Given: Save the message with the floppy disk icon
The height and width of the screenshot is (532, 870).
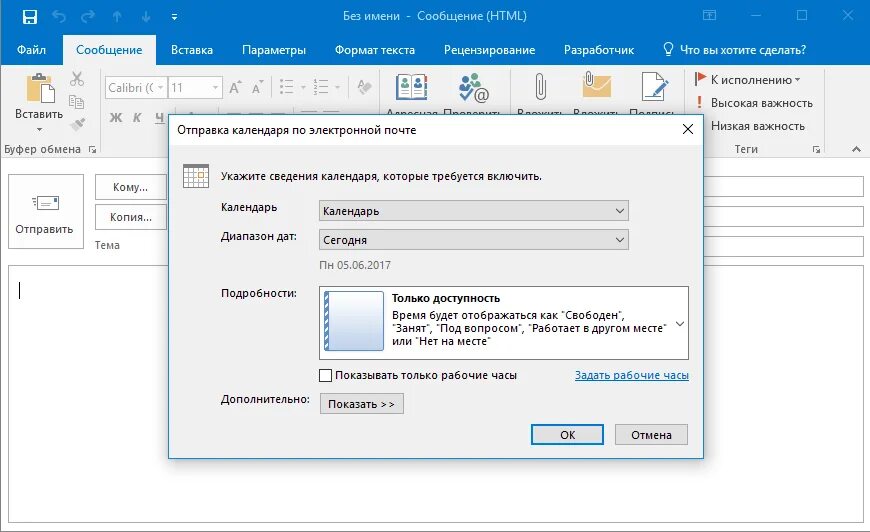Looking at the screenshot, I should click(x=29, y=17).
